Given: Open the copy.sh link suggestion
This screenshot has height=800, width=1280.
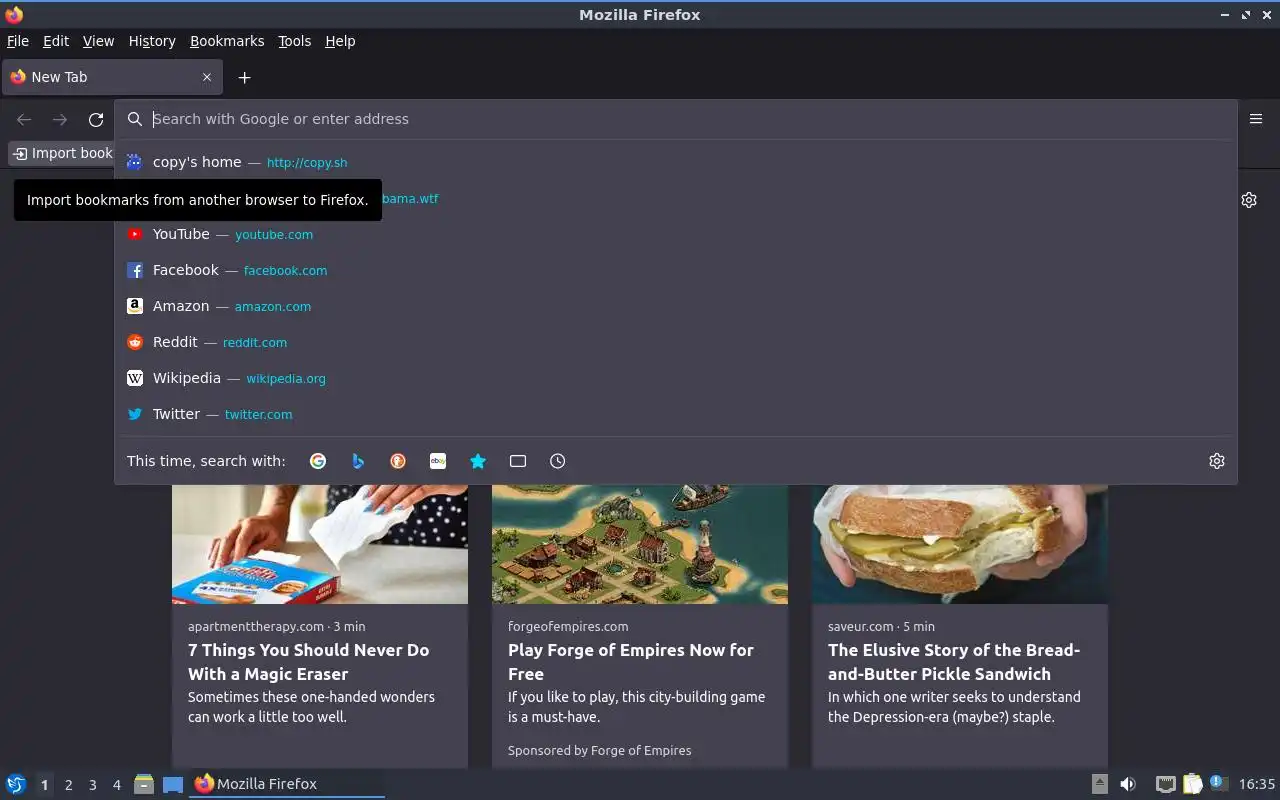Looking at the screenshot, I should click(307, 163).
